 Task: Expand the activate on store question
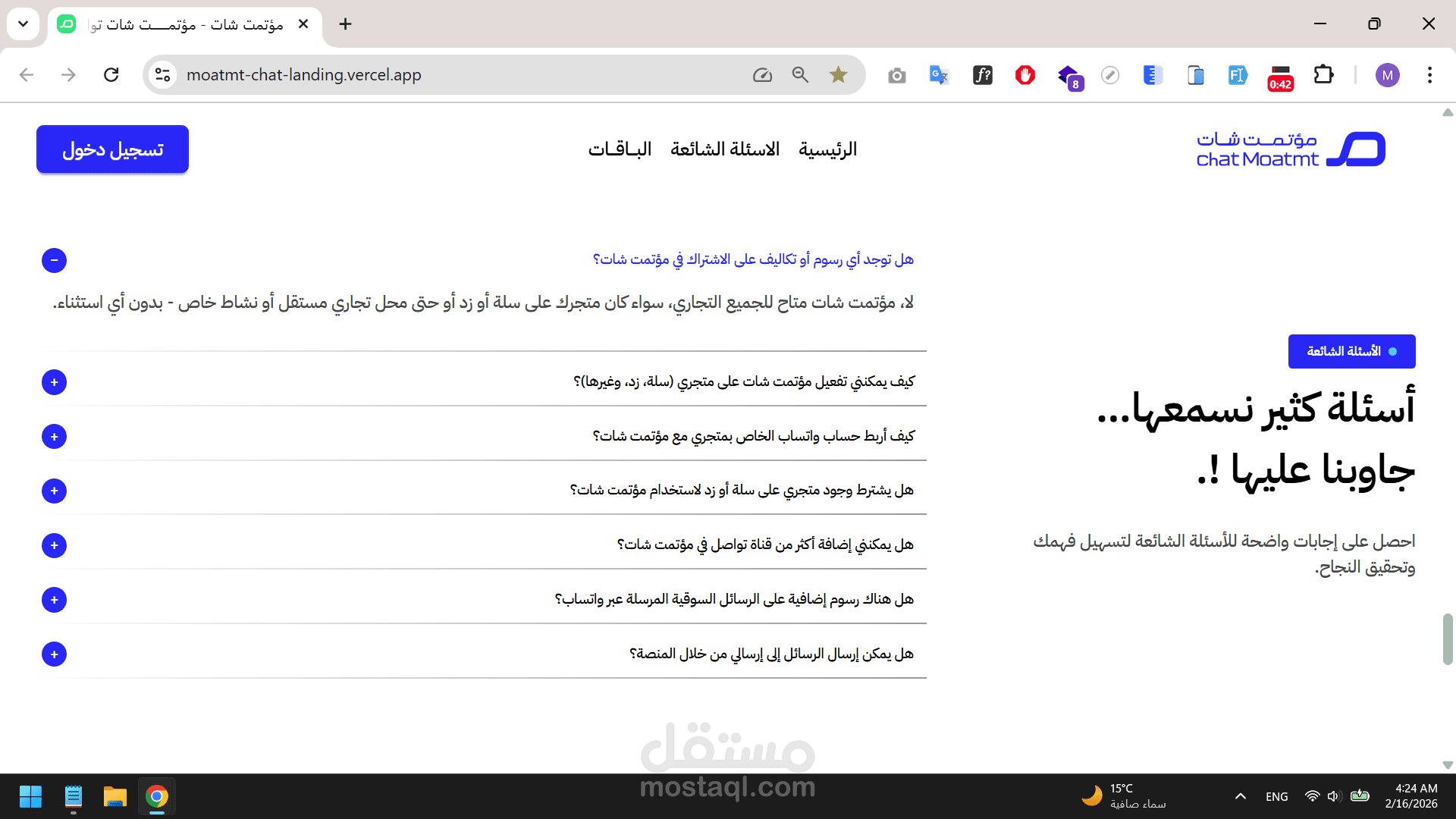(54, 382)
